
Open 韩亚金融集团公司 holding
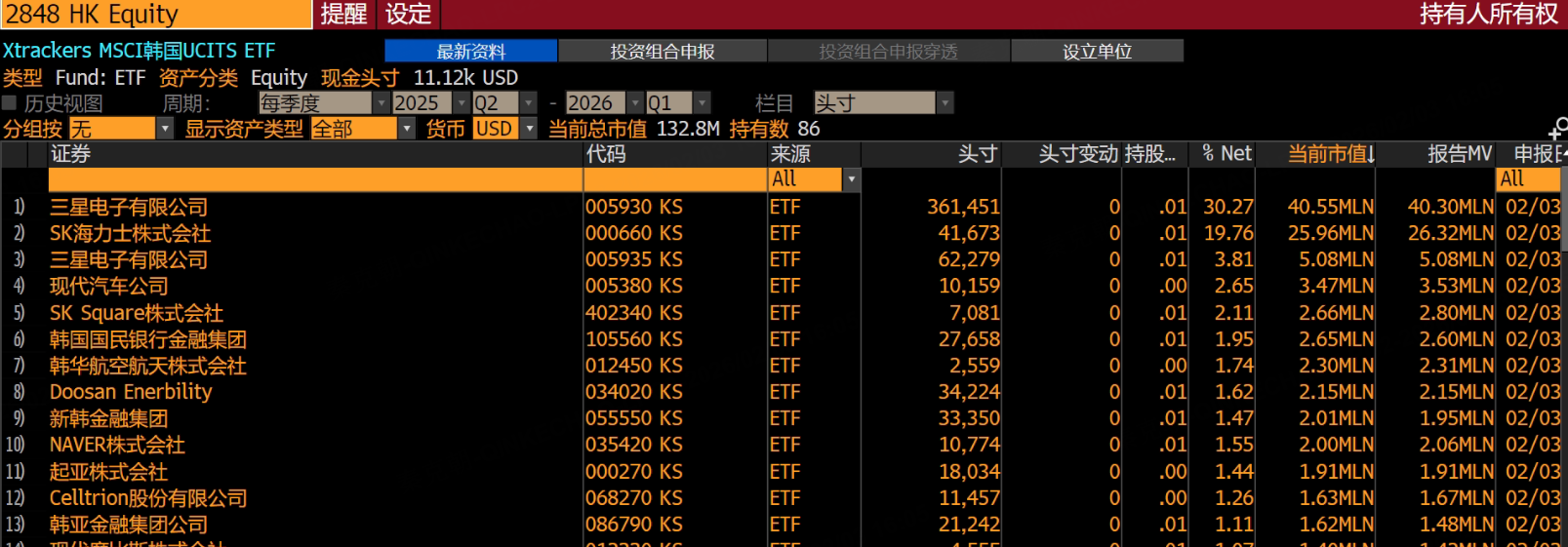pos(129,525)
